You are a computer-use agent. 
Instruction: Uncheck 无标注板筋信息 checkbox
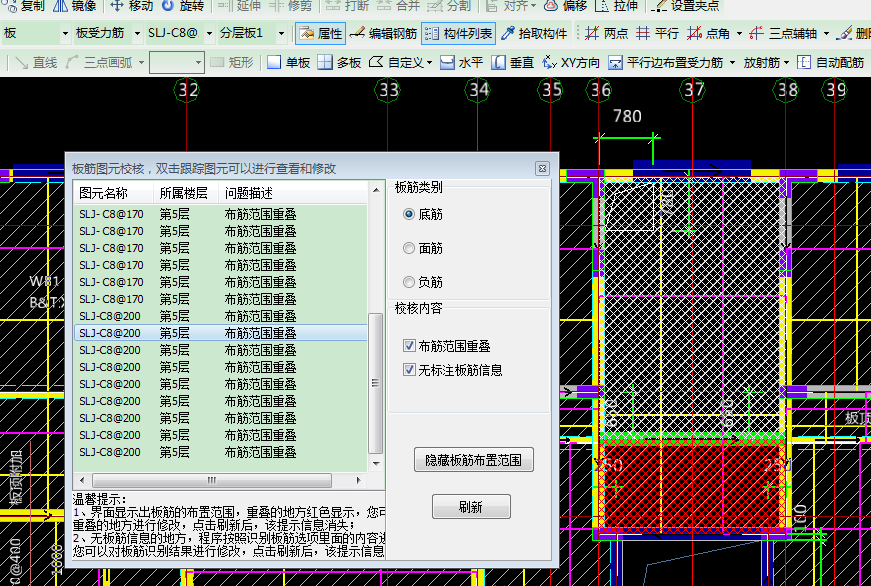pos(409,370)
